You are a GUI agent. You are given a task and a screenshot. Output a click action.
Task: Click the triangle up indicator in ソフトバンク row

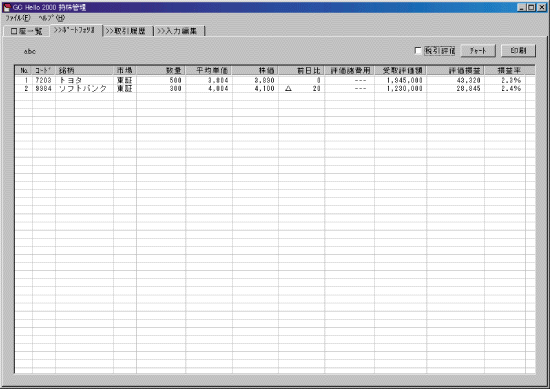click(x=288, y=89)
